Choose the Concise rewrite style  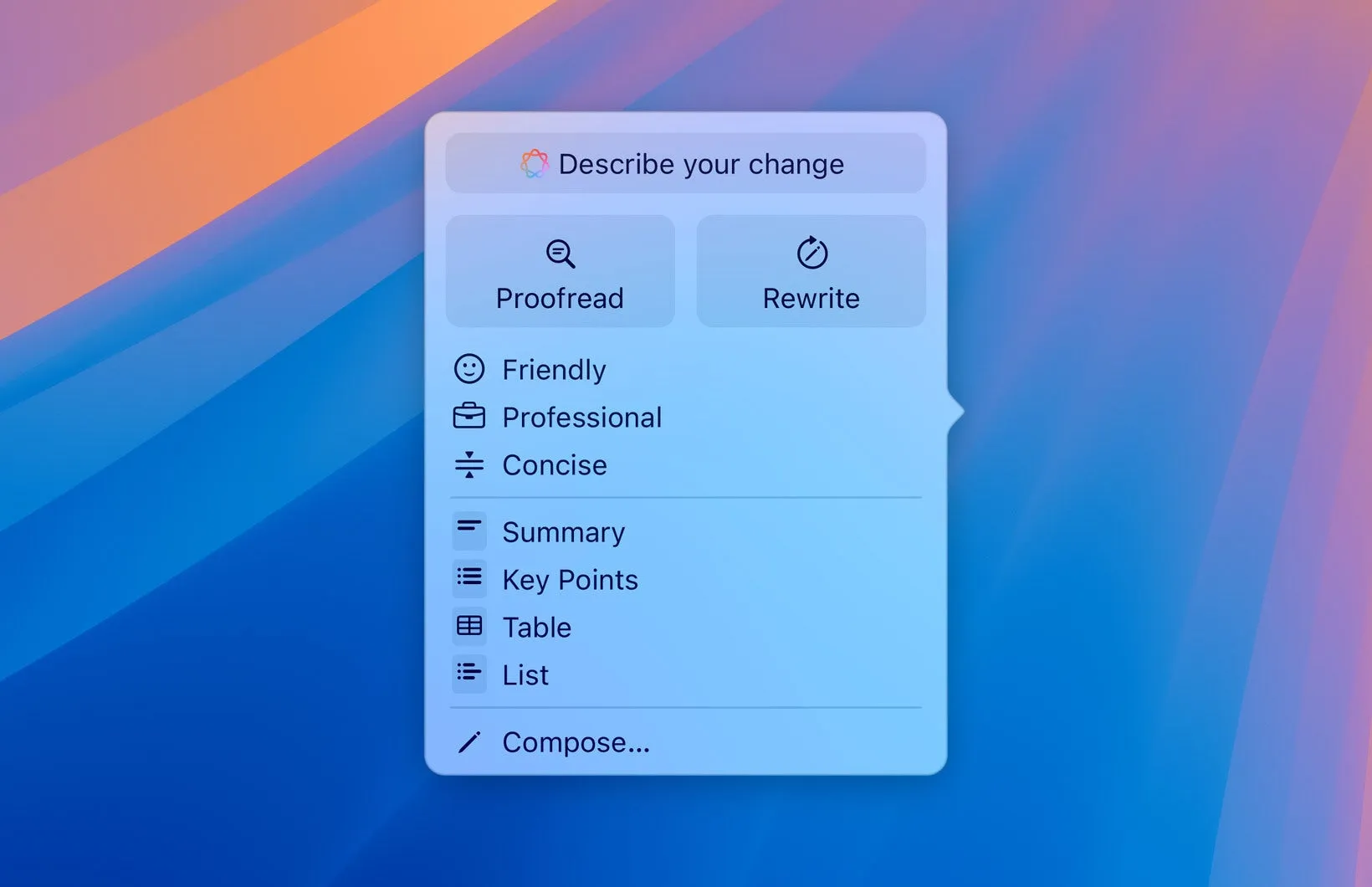555,465
